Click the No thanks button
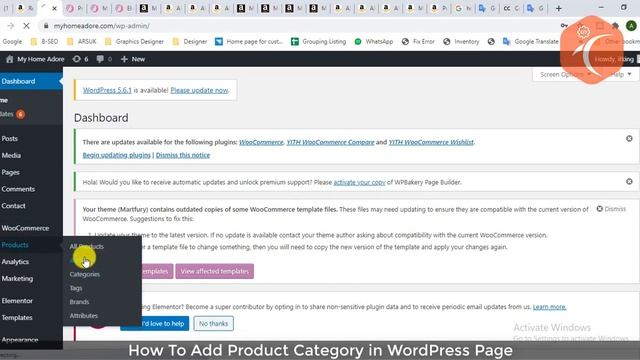This screenshot has height=360, width=640. coord(213,324)
